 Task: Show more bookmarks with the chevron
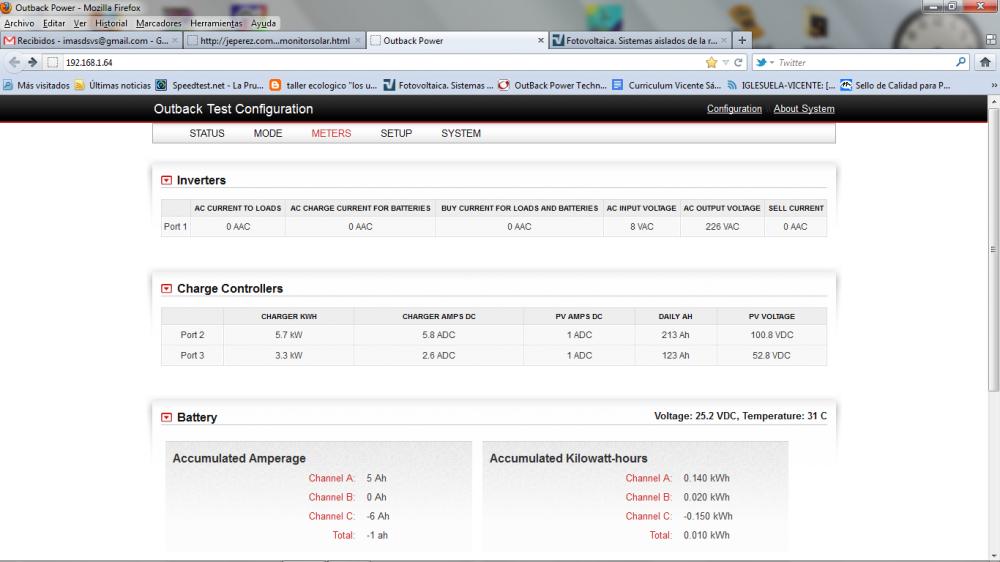pyautogui.click(x=994, y=85)
